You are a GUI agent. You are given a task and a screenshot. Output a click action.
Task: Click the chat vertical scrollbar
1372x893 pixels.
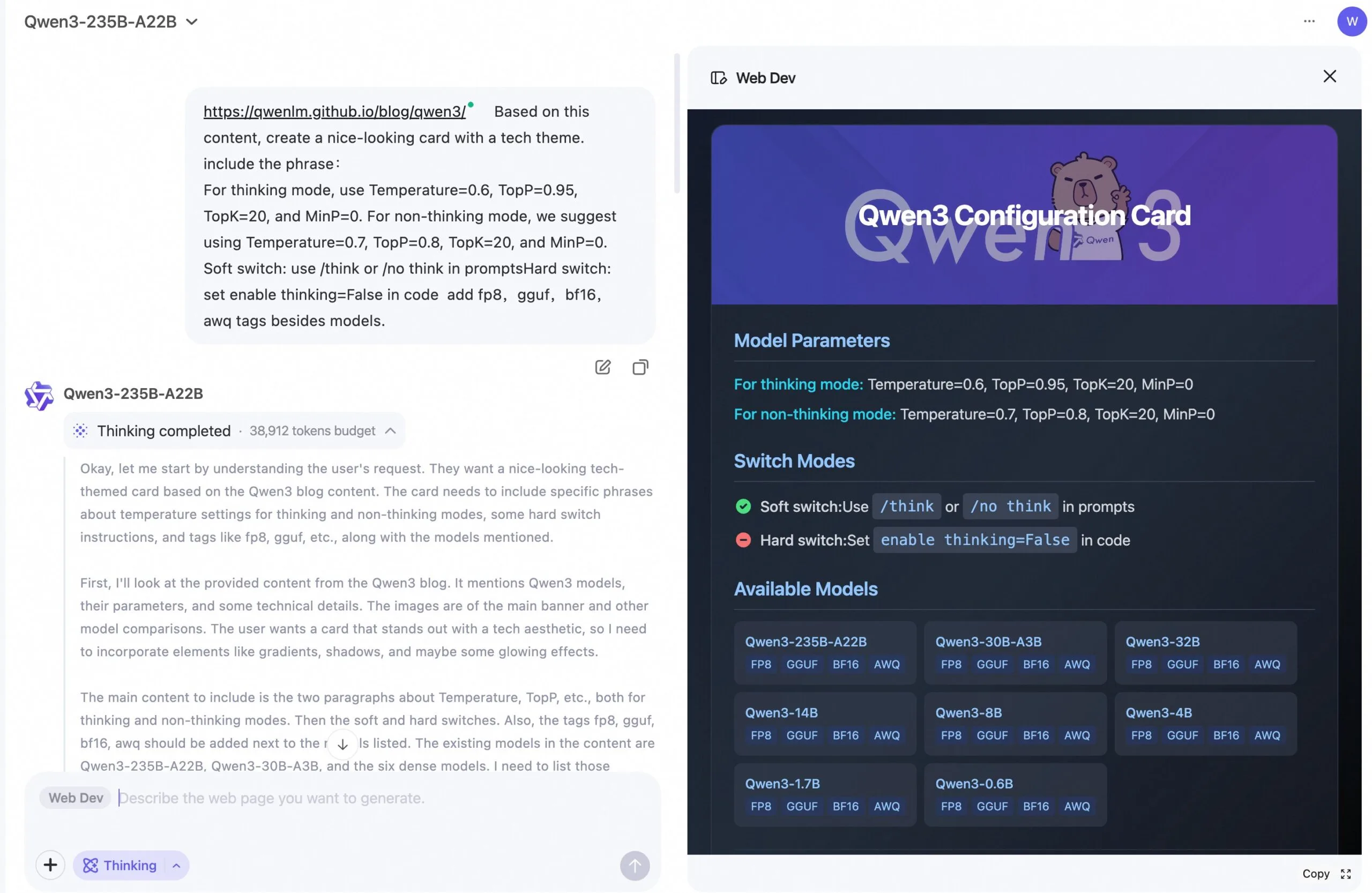point(677,123)
